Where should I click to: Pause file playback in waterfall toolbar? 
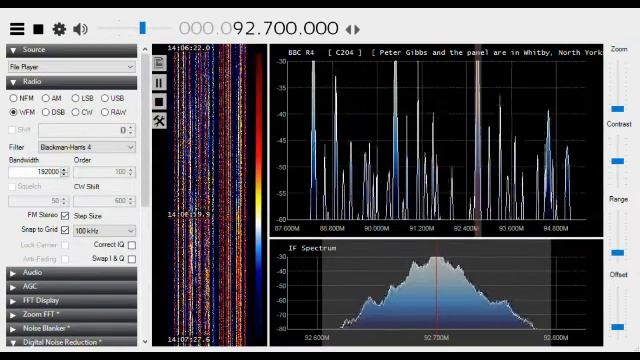point(159,83)
